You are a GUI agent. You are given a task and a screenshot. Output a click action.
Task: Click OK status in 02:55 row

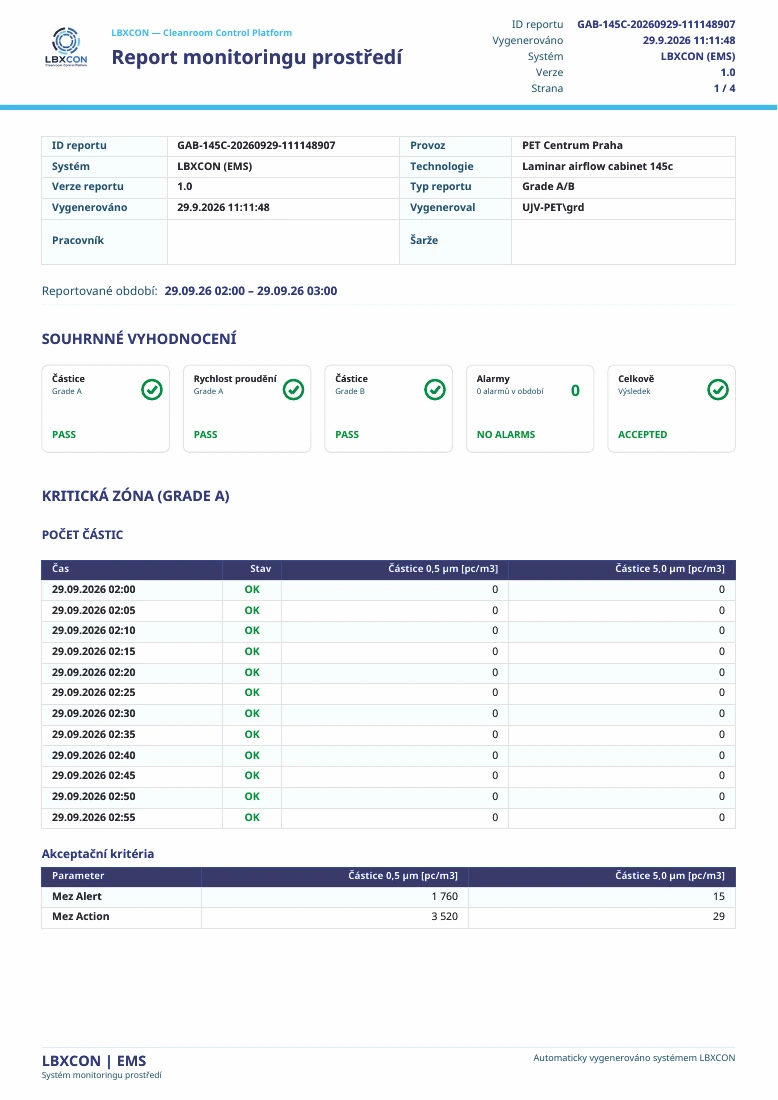click(252, 817)
